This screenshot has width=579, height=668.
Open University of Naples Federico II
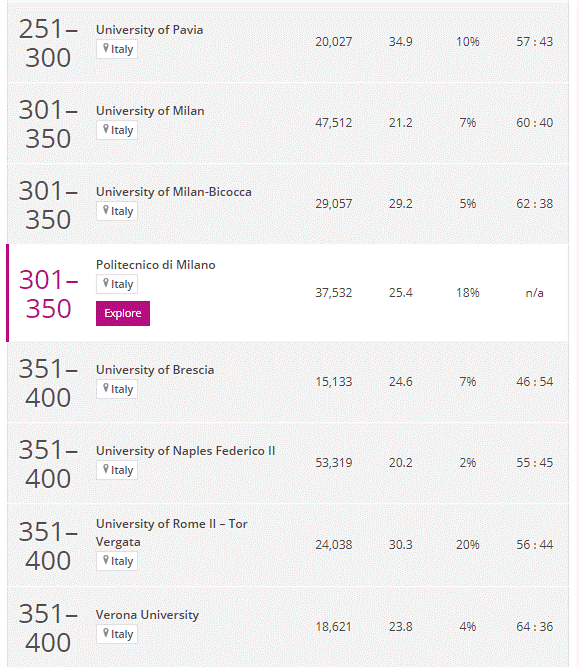coord(185,451)
